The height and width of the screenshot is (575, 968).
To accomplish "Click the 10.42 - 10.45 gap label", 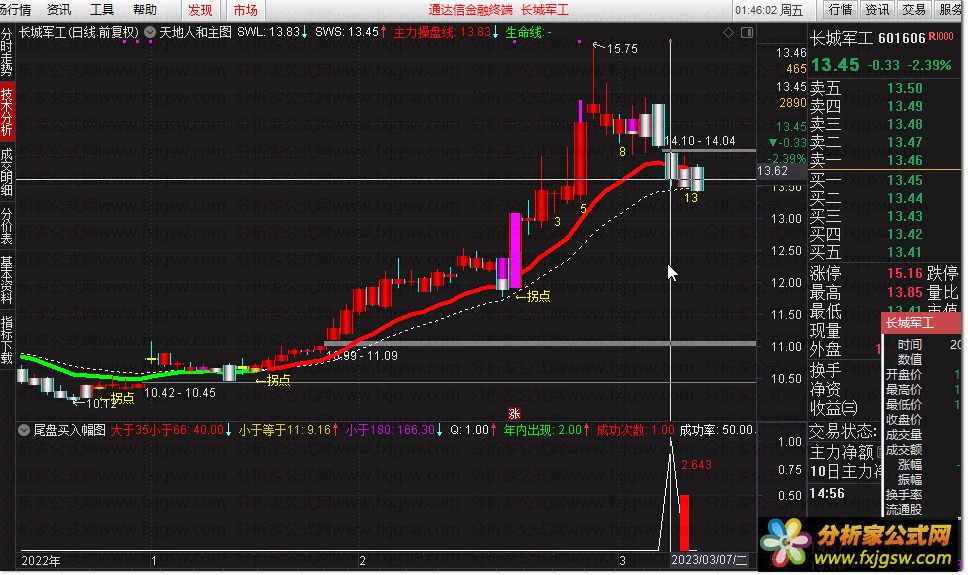I will tap(180, 393).
